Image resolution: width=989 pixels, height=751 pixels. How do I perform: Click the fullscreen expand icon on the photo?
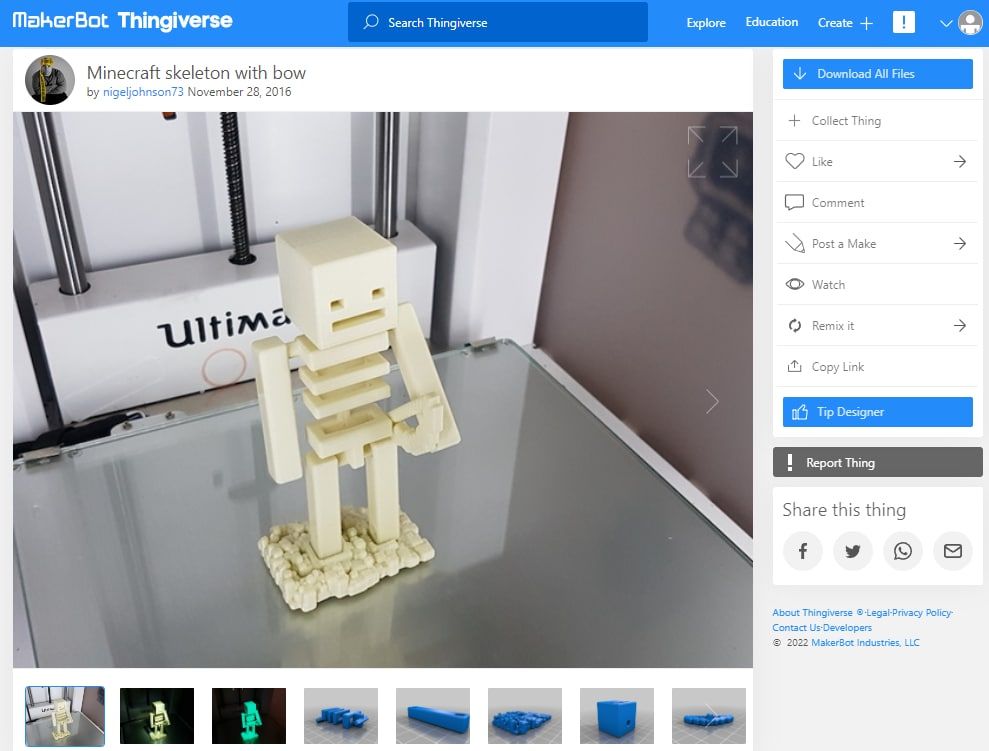coord(712,151)
